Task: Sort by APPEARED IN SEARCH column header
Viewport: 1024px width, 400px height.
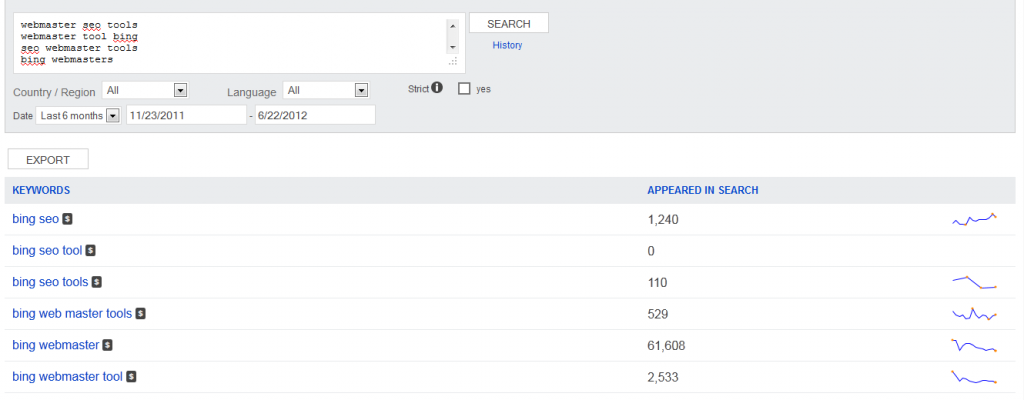Action: click(x=703, y=190)
